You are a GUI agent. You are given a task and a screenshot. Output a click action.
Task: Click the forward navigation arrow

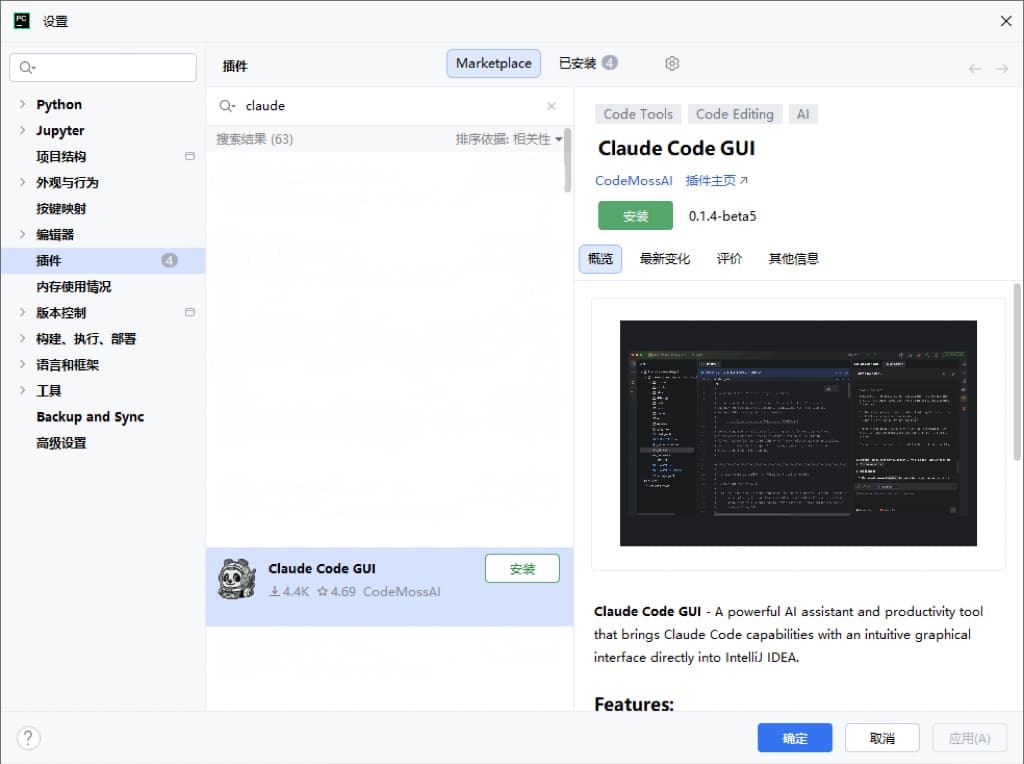pos(1002,68)
